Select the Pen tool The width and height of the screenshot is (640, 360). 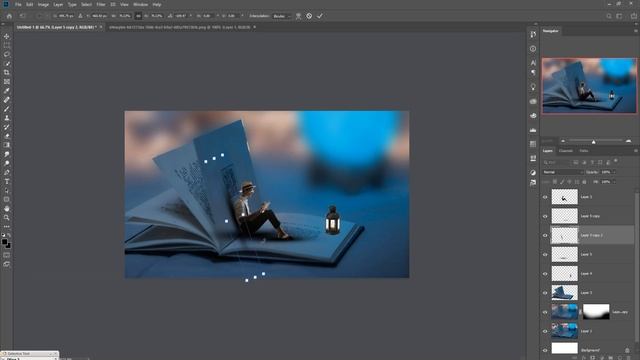[x=7, y=172]
